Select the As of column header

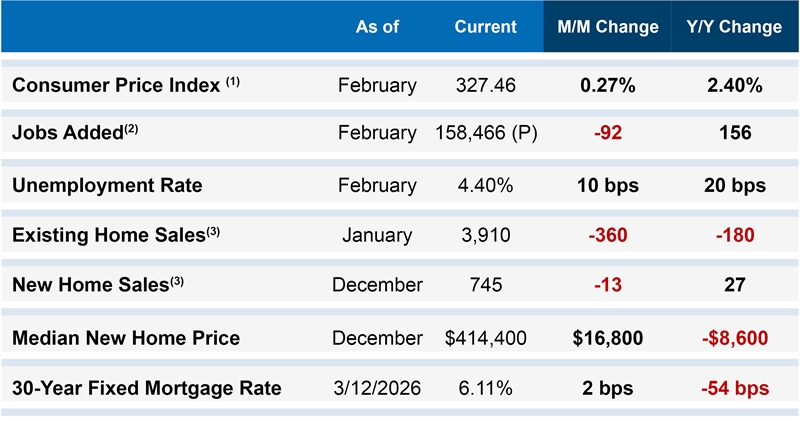click(377, 27)
